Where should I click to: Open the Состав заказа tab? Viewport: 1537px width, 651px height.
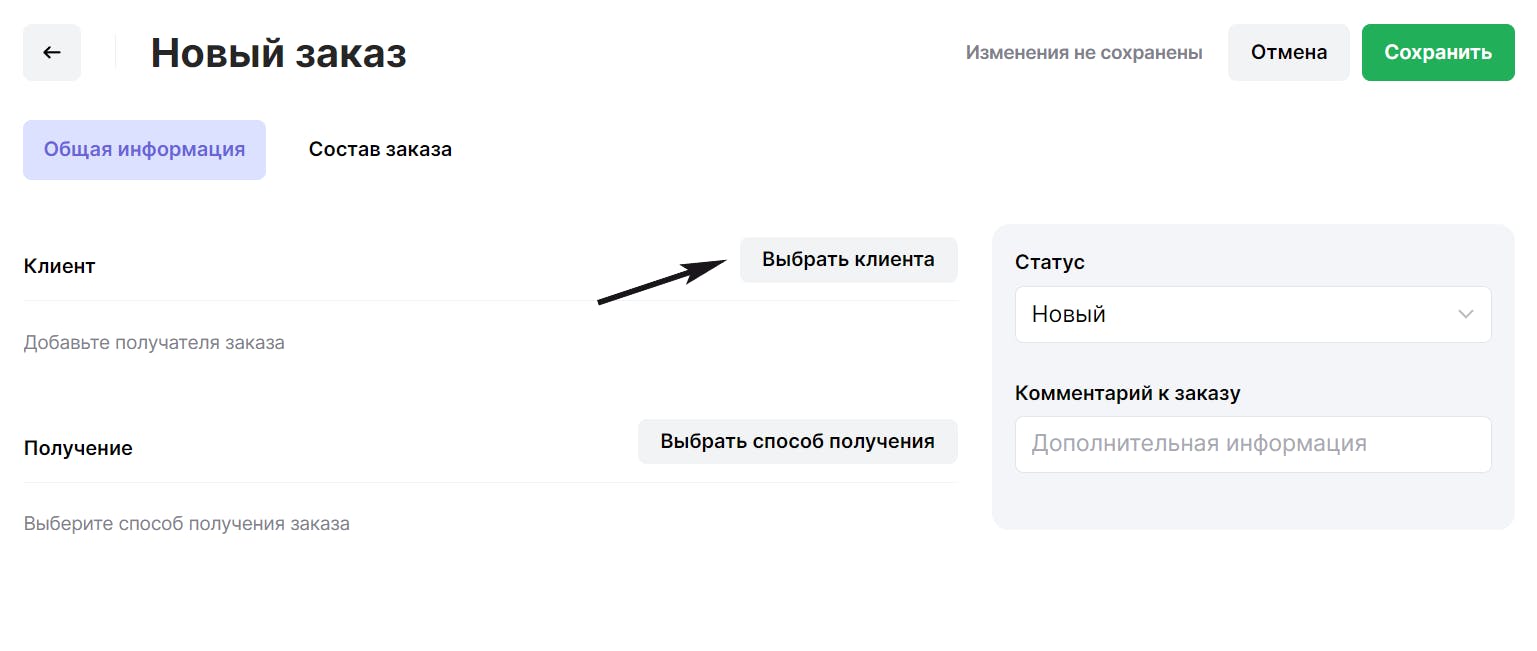coord(380,150)
